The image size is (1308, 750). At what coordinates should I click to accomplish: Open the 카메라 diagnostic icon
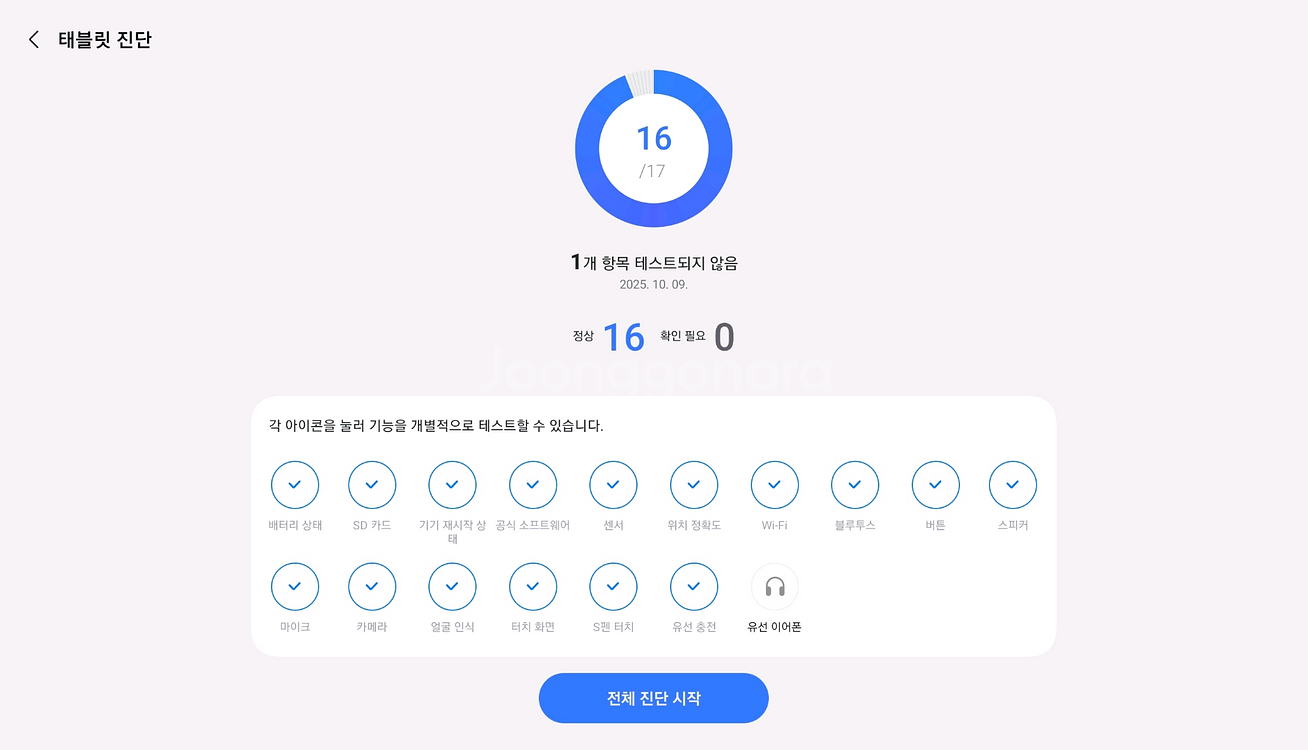click(372, 587)
